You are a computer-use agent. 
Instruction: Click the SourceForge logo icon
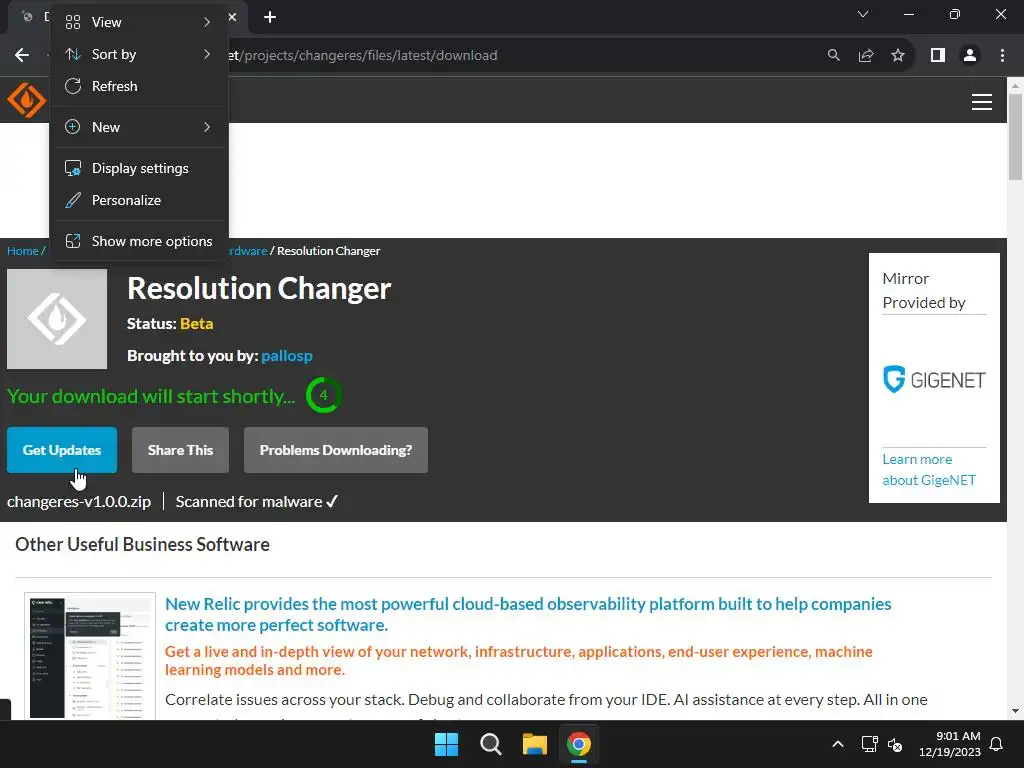(25, 101)
